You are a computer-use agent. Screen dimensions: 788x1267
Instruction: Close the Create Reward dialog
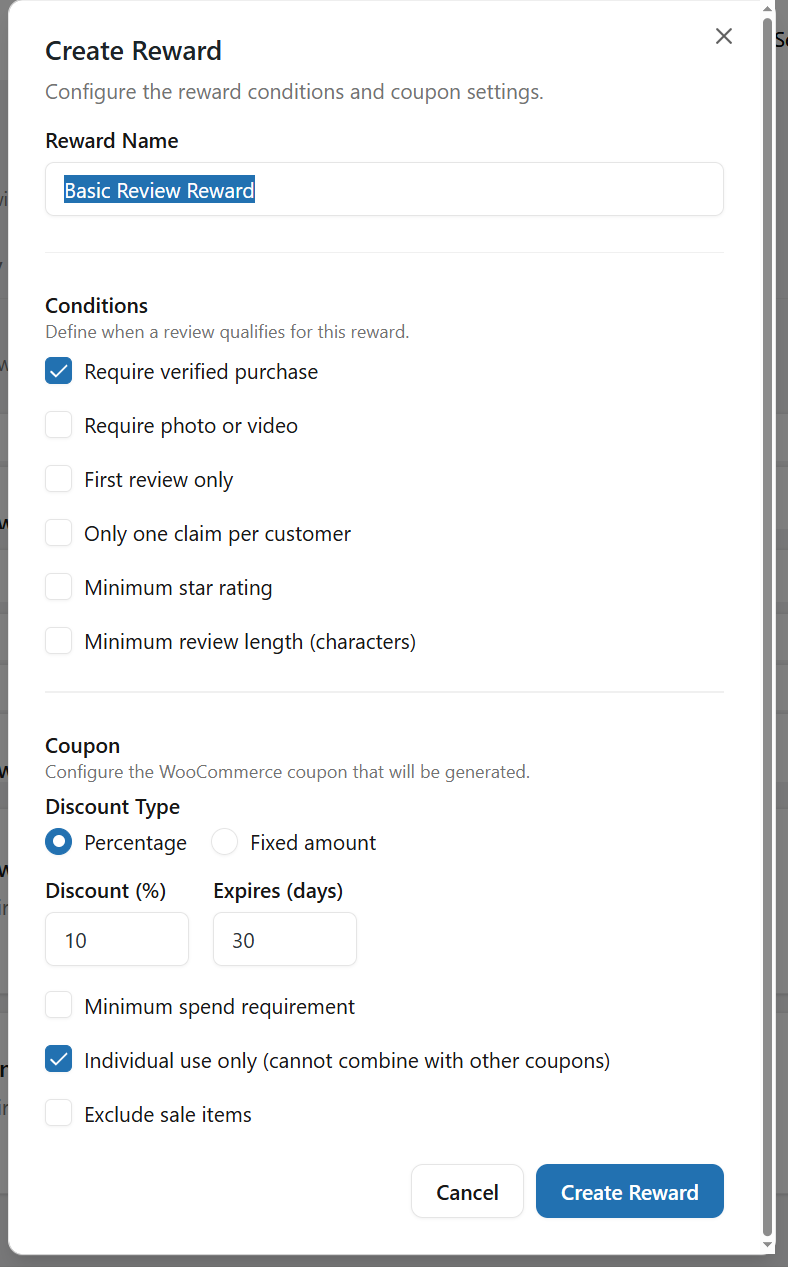click(724, 36)
